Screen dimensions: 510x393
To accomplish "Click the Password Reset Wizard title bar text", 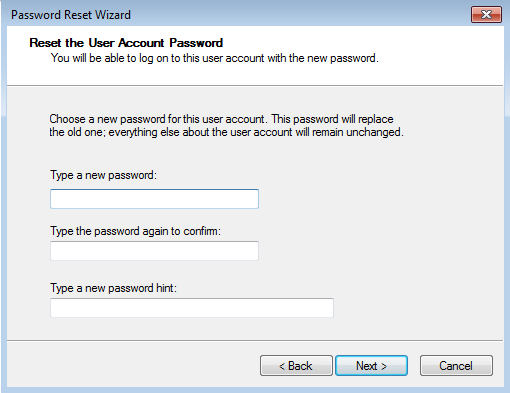I will [71, 15].
